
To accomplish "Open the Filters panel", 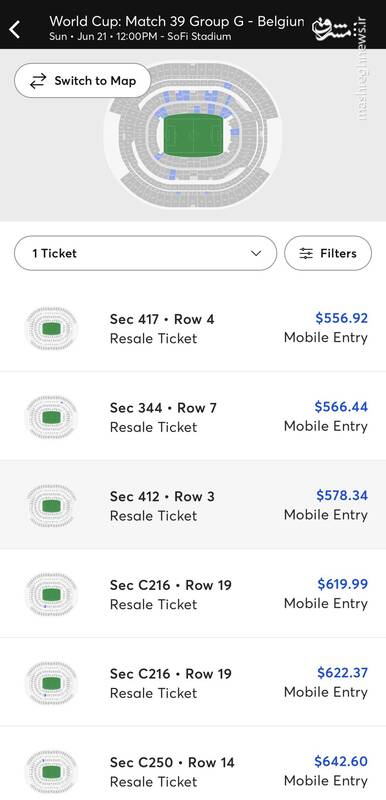I will pos(328,253).
